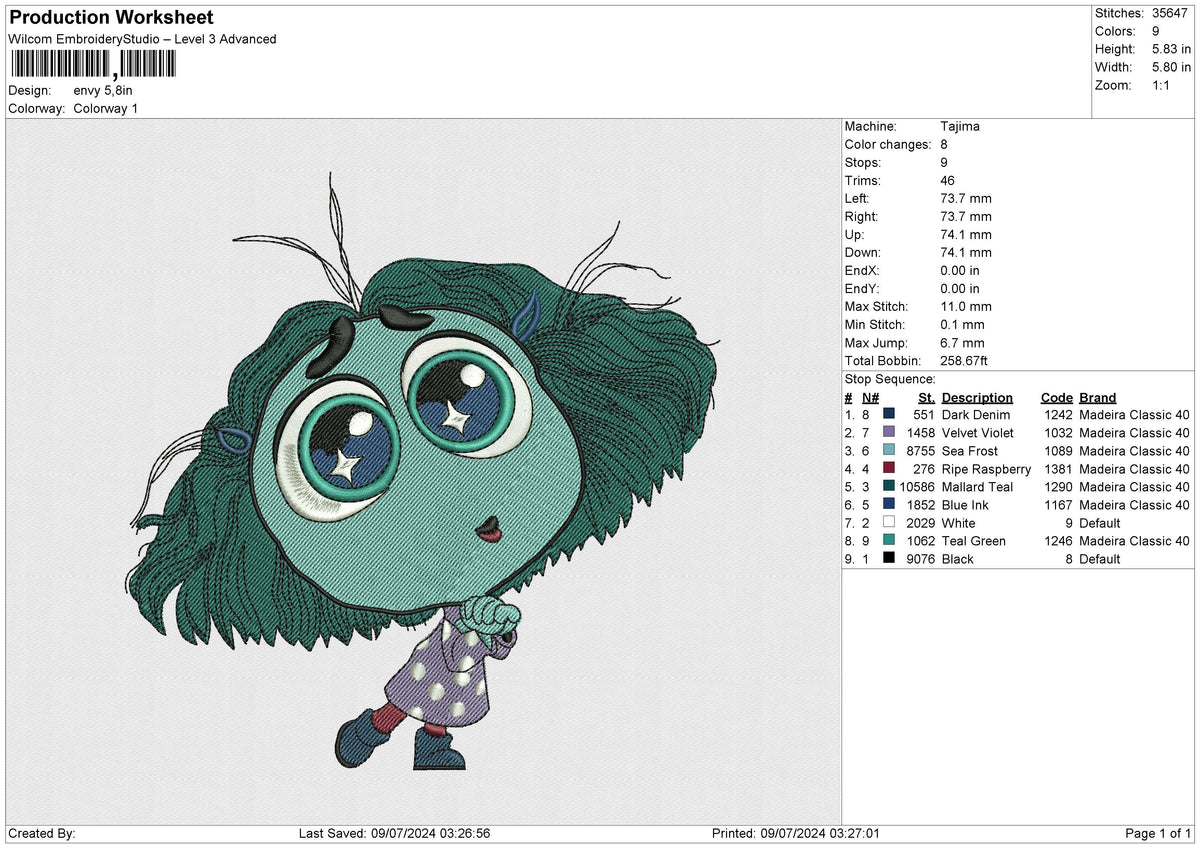Click the 'Description' column header
Viewport: 1200px width, 848px height.
click(x=977, y=397)
